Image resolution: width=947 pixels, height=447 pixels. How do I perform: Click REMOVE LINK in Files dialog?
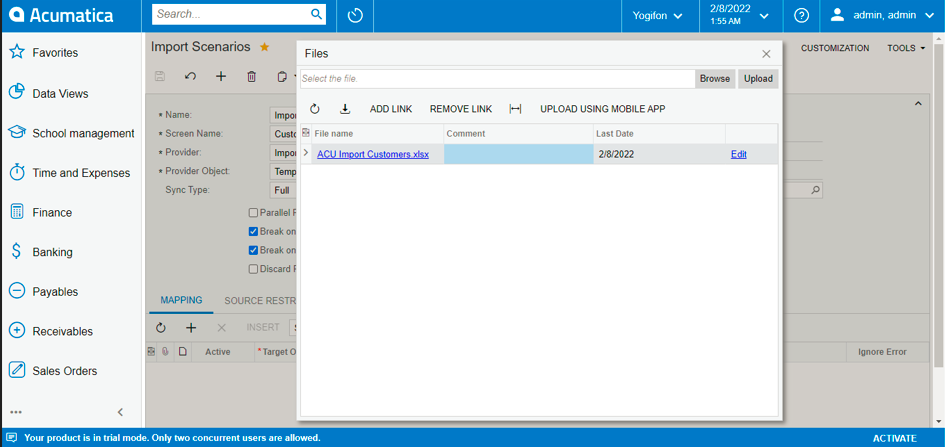tap(461, 109)
